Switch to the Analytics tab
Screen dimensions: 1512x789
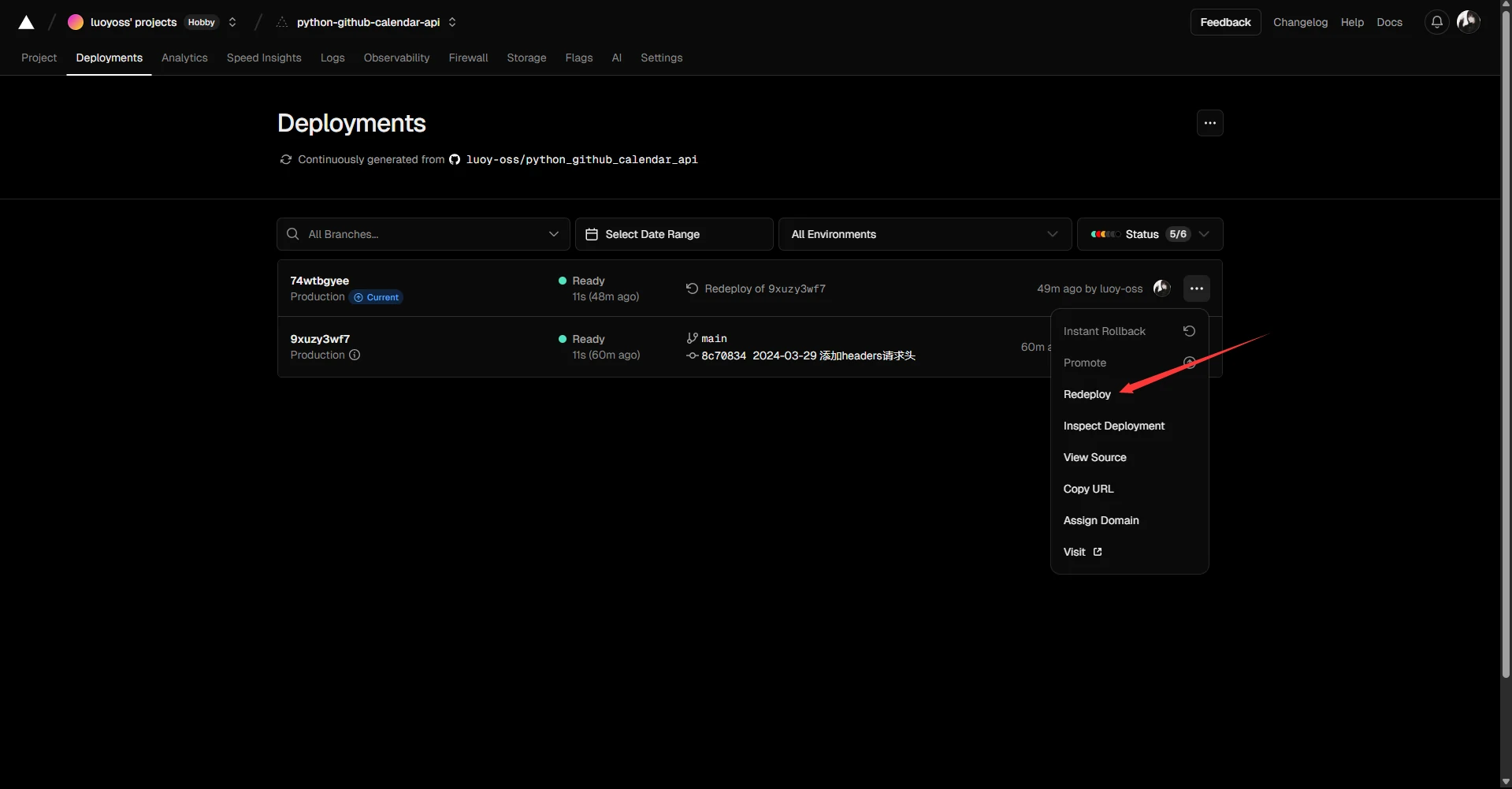pos(184,58)
